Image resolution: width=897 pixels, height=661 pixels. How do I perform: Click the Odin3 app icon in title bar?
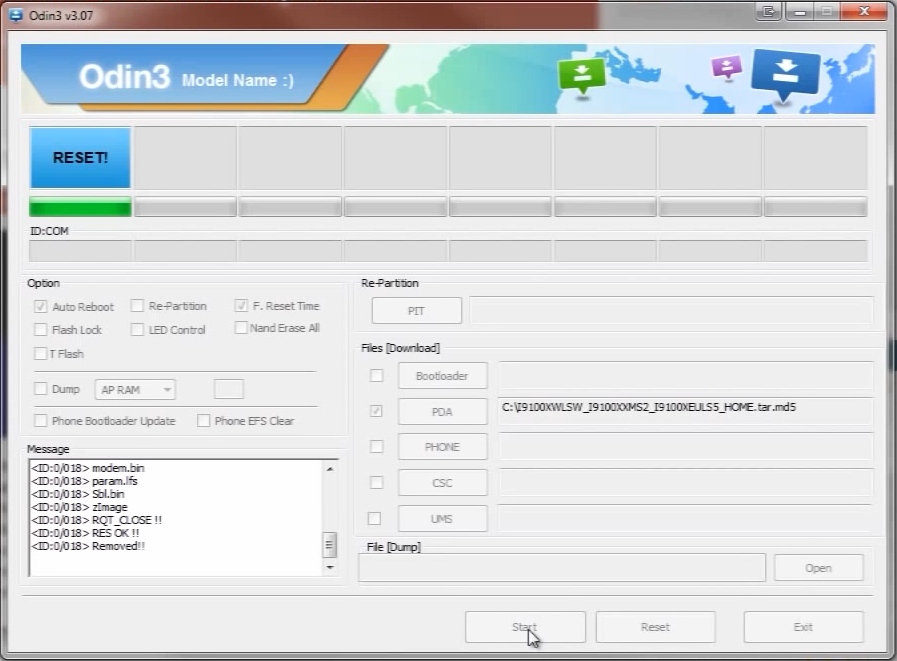pos(16,15)
